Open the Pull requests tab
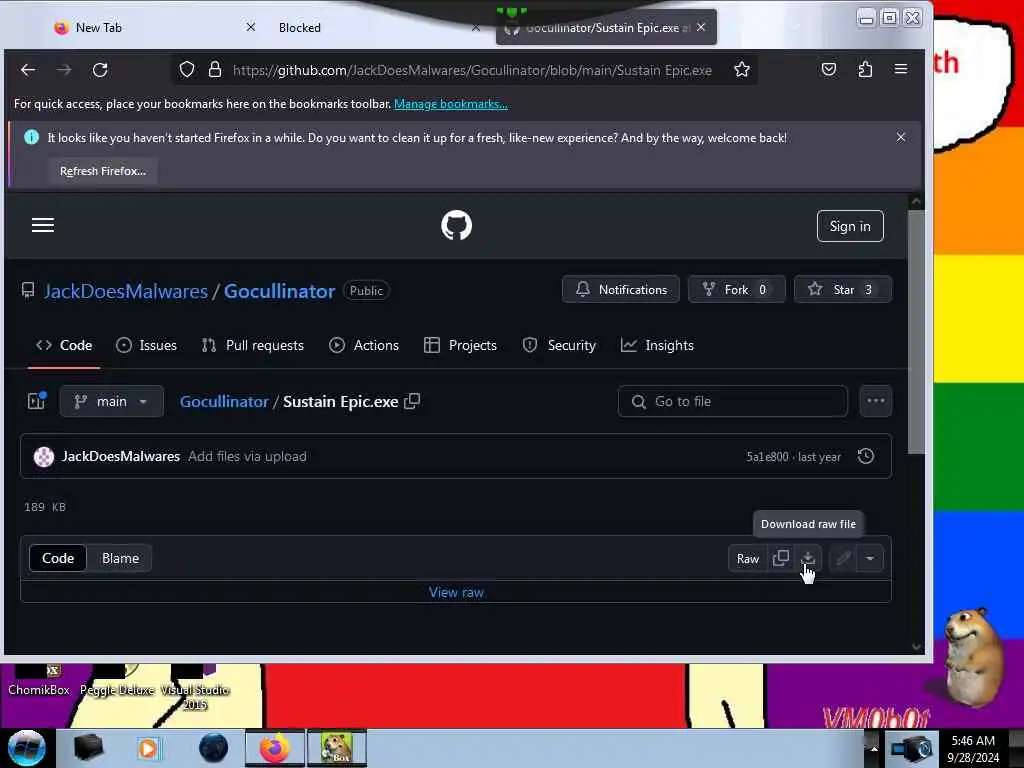 tap(253, 345)
